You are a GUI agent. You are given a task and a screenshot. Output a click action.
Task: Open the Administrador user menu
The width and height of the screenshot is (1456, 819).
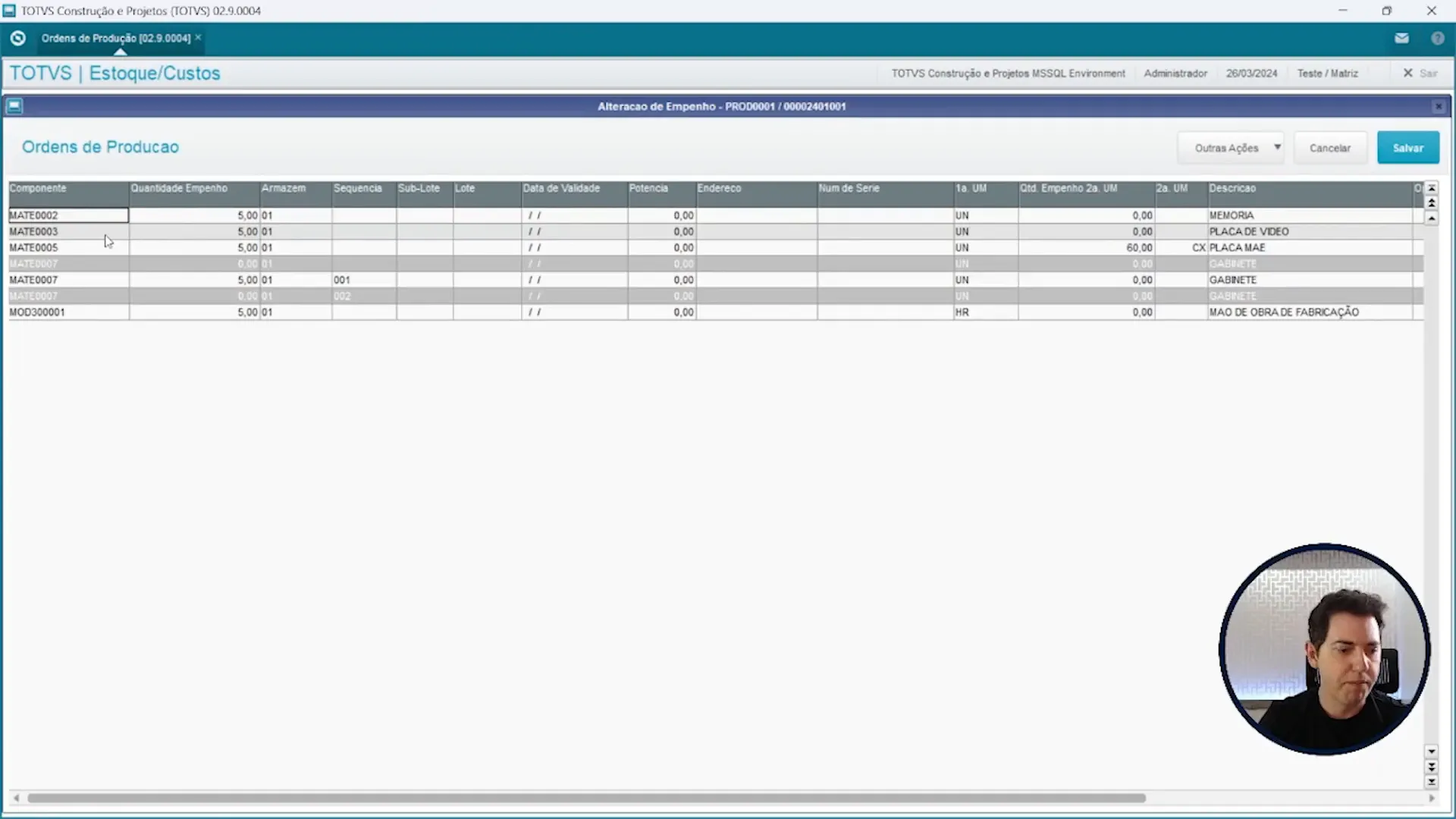(1175, 73)
